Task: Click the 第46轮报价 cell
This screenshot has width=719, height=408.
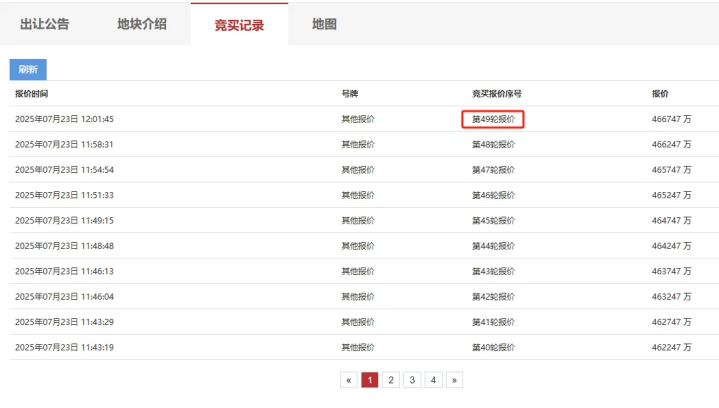Action: pos(493,195)
